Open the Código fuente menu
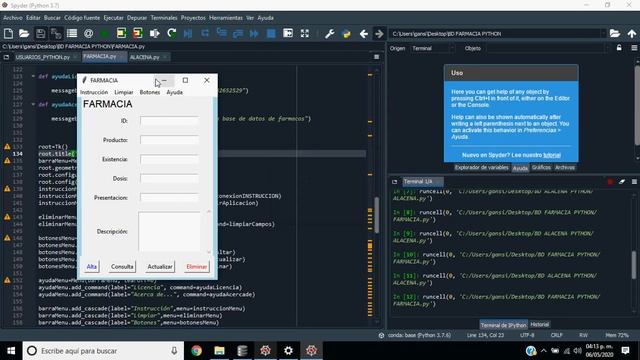Screen dimensions: 640x360 pyautogui.click(x=82, y=18)
